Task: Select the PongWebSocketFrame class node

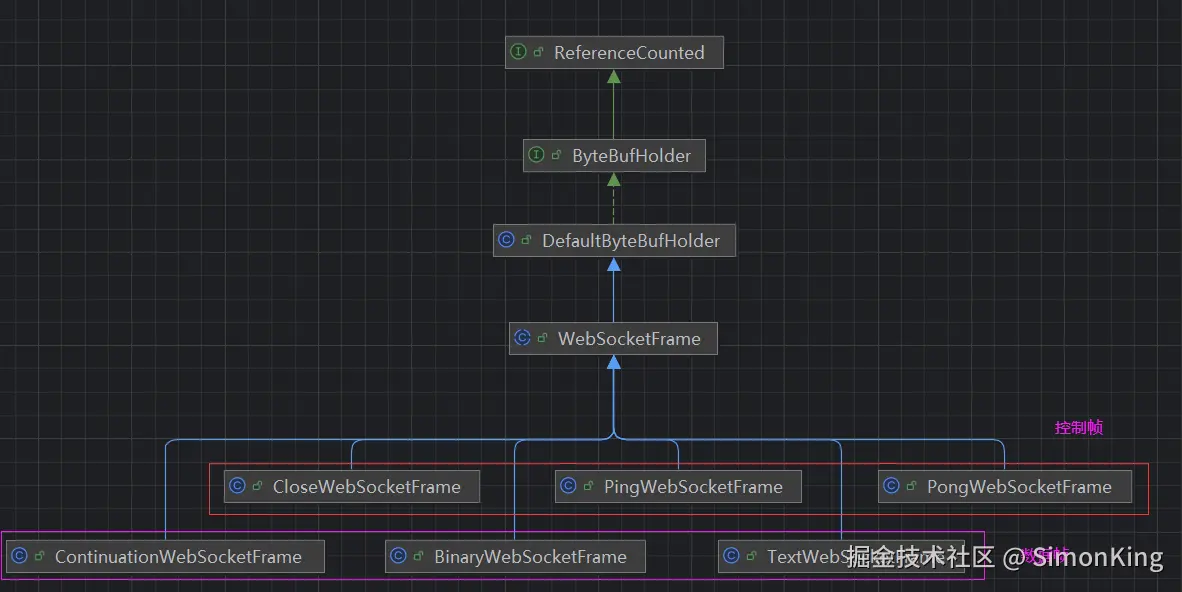Action: coord(1005,486)
